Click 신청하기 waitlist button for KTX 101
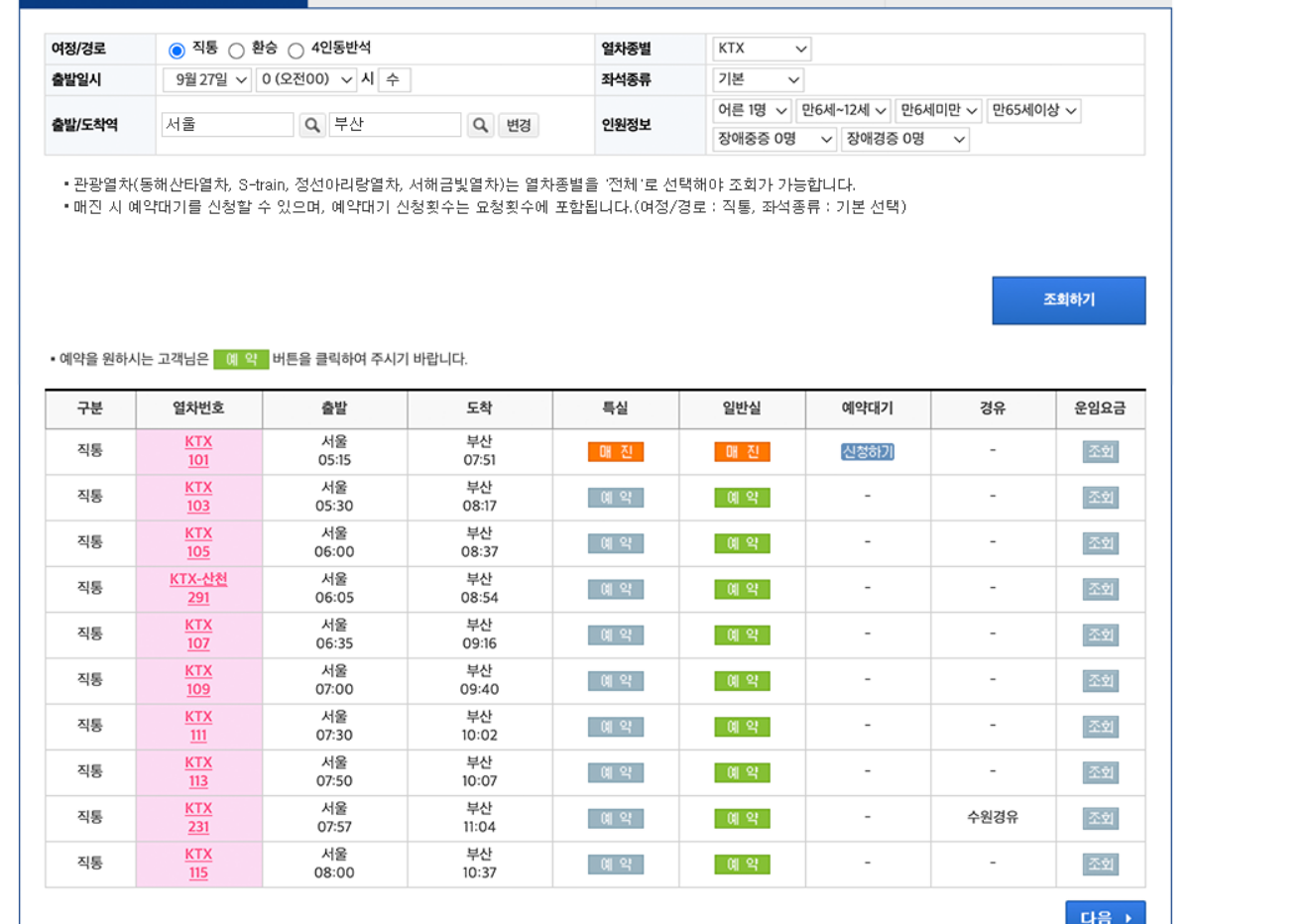This screenshot has width=1312, height=924. [x=868, y=452]
